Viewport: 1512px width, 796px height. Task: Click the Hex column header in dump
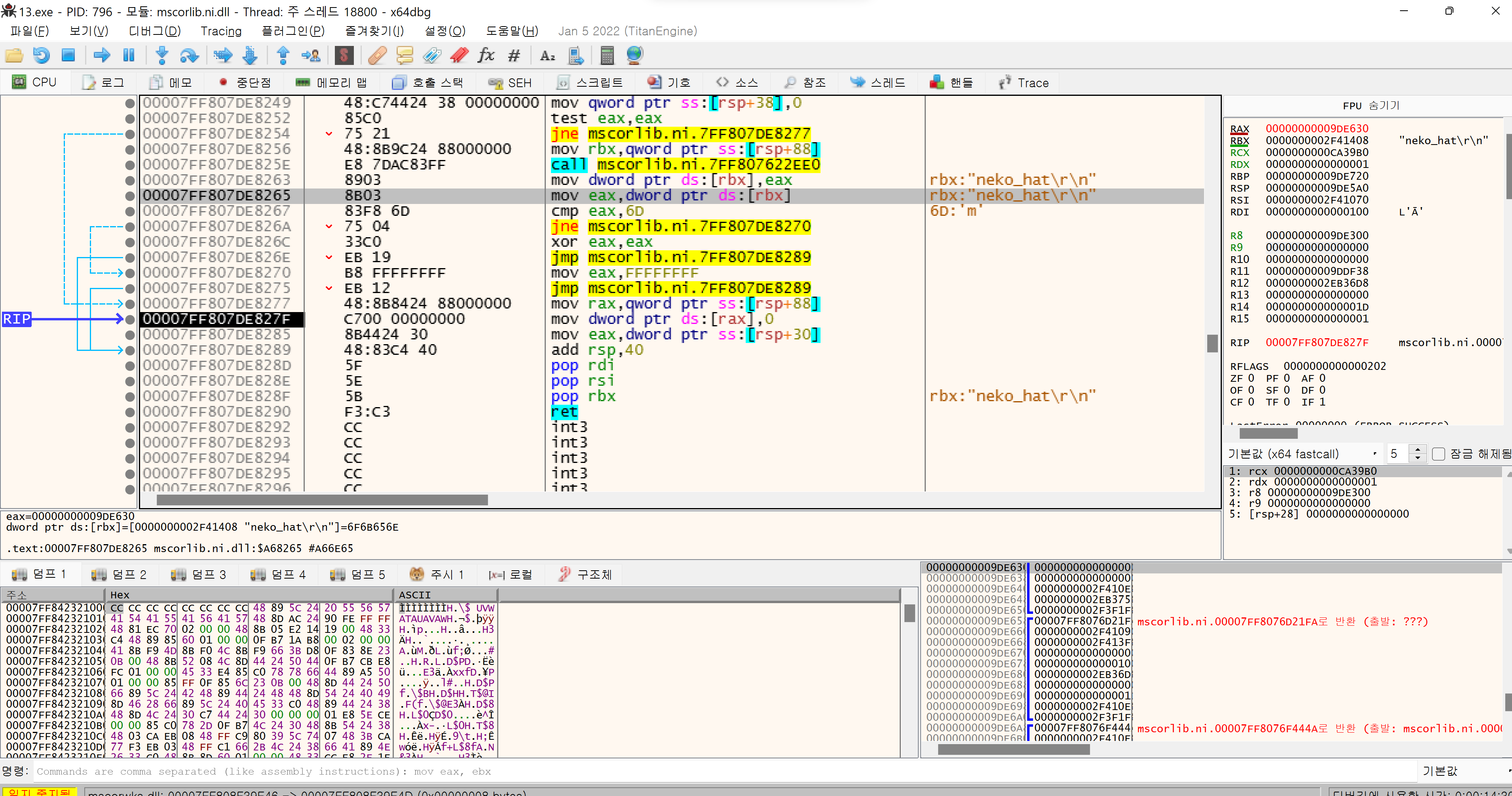(x=249, y=594)
